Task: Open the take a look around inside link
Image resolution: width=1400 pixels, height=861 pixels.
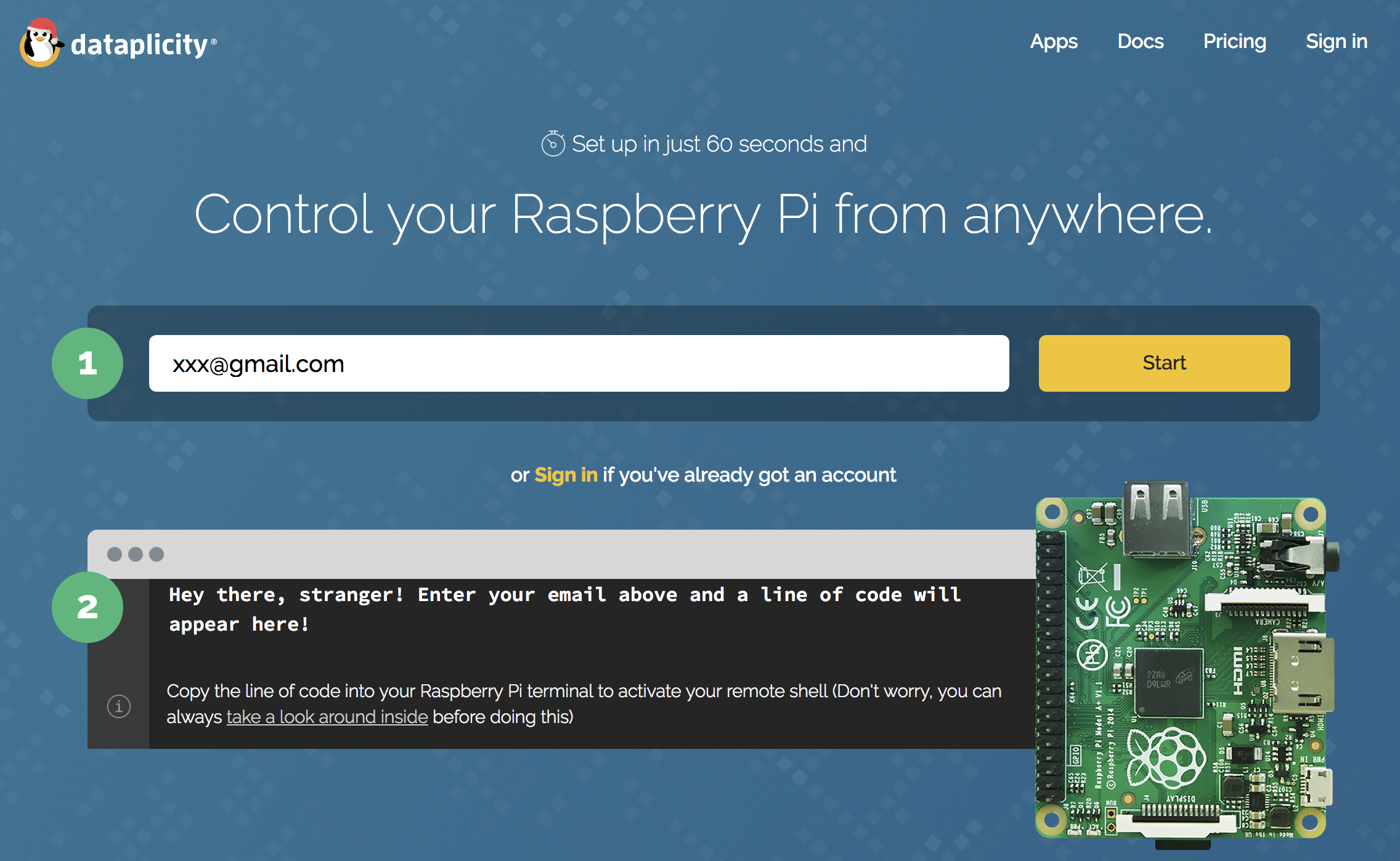Action: [327, 717]
